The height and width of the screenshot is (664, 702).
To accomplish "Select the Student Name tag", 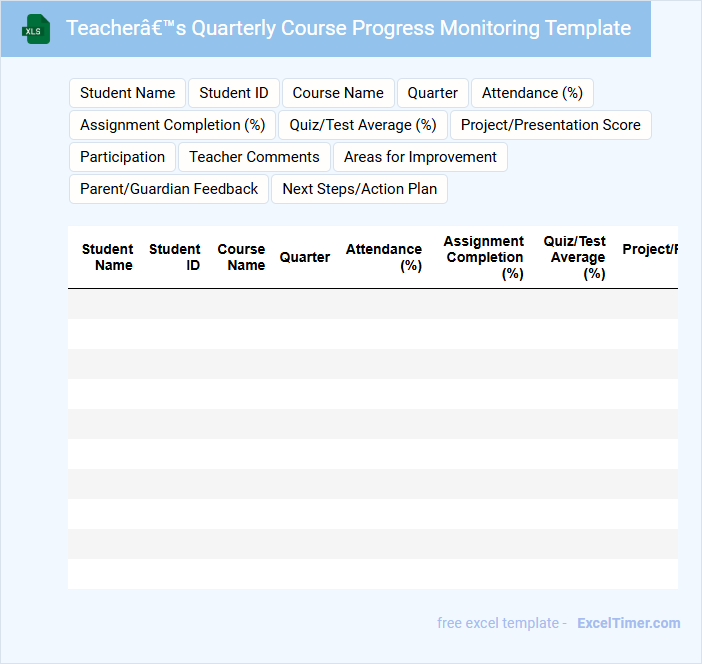I will (128, 93).
